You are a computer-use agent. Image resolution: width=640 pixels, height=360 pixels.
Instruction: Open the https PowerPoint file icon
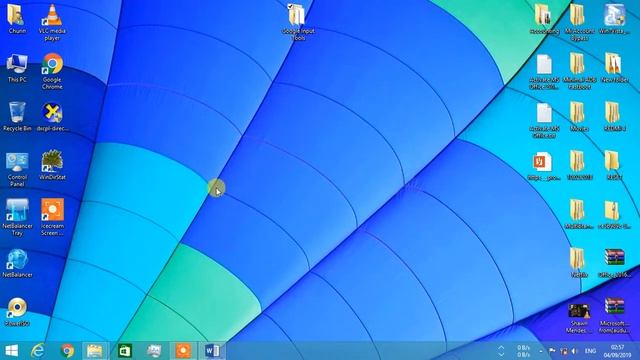(542, 162)
